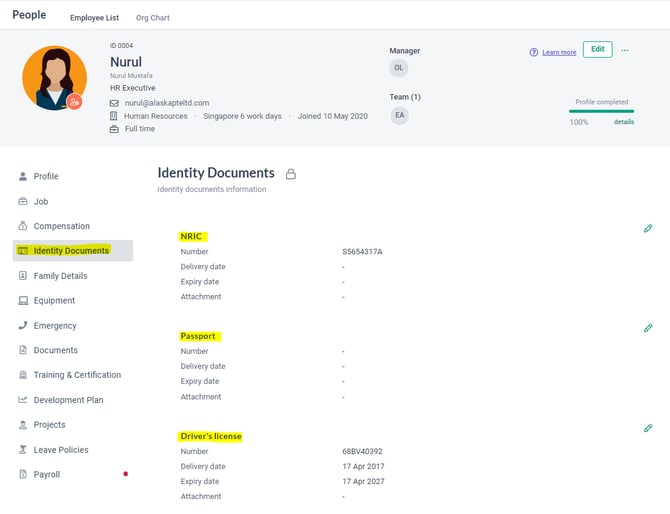Click the email address nurul@alaskapteltd.com

(167, 102)
